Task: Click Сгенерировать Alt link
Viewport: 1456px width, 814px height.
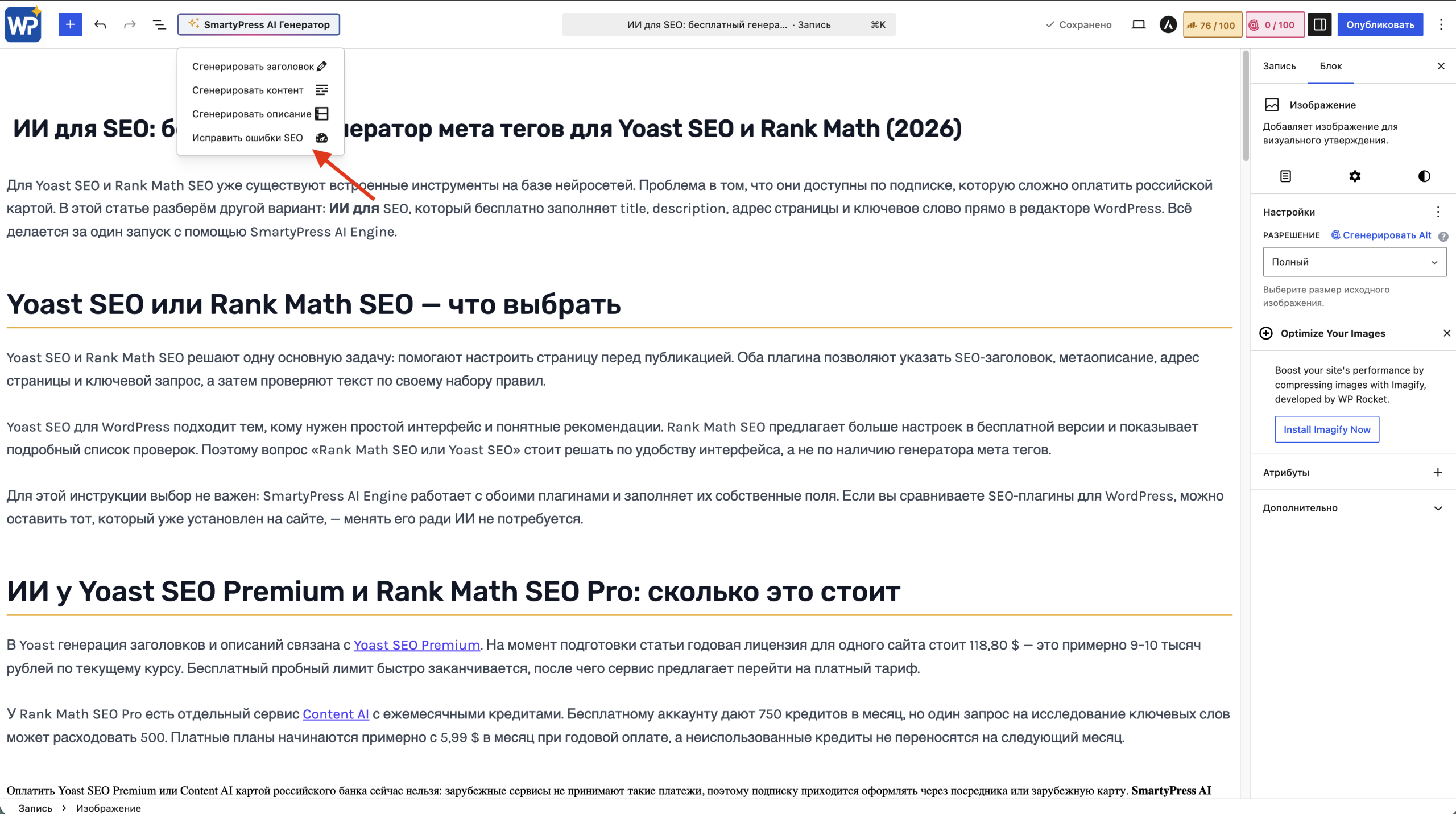Action: 1381,235
